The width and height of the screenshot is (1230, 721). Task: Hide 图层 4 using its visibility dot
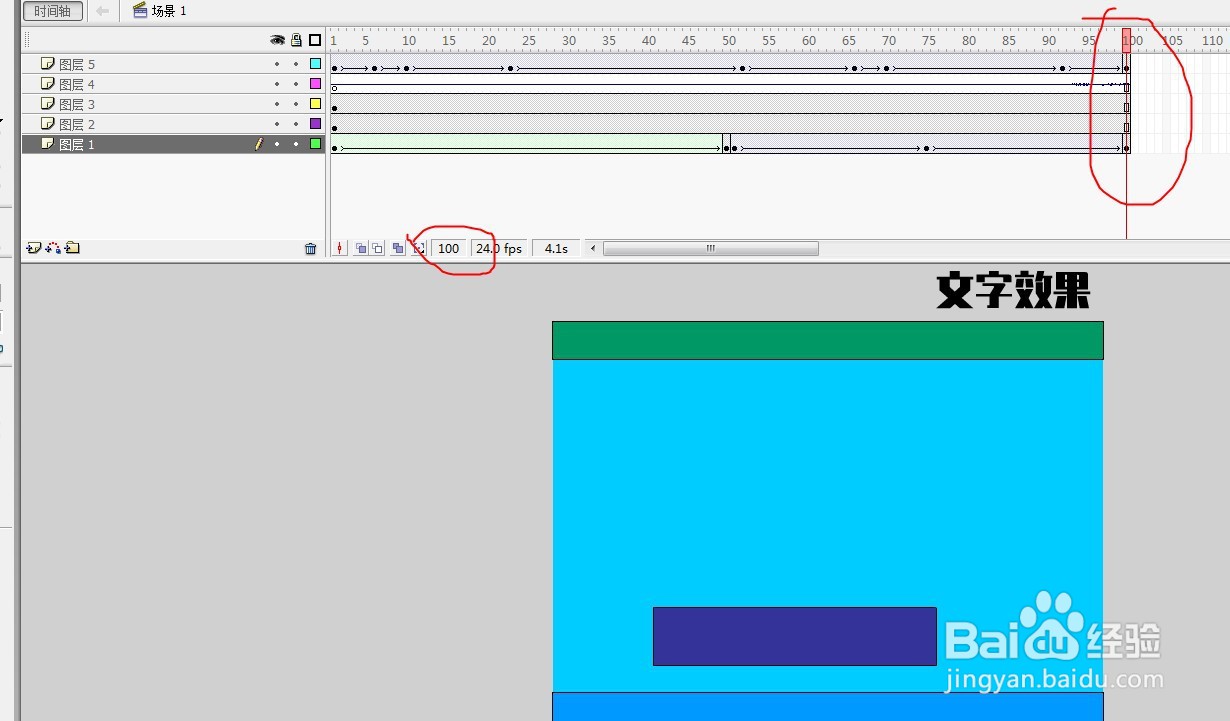pyautogui.click(x=277, y=84)
